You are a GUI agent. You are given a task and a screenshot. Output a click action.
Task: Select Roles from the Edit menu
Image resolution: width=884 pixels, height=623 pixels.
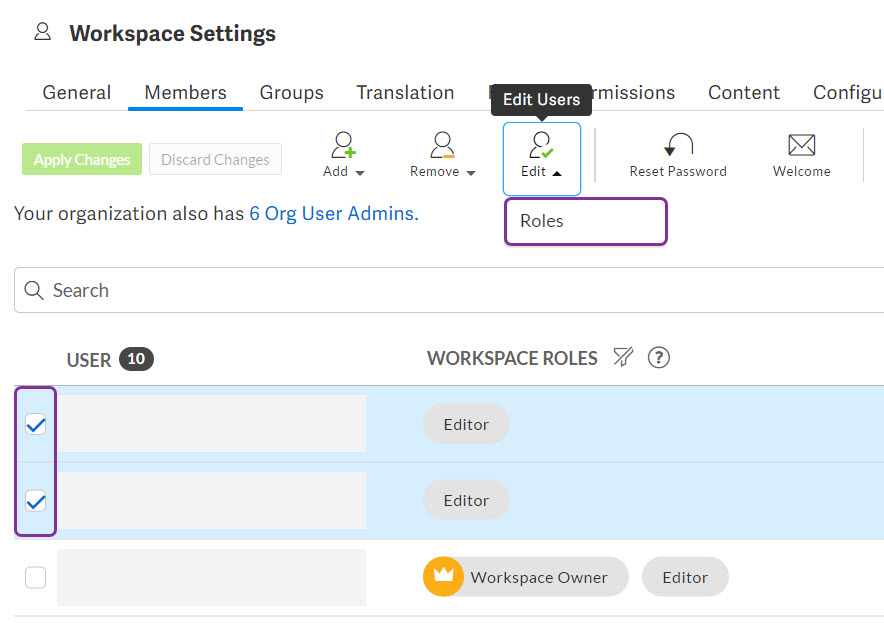[x=541, y=221]
